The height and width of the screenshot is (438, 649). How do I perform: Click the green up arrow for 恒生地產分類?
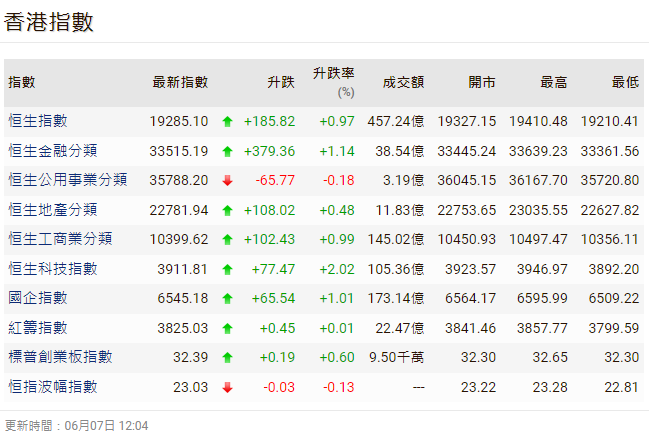coord(227,211)
